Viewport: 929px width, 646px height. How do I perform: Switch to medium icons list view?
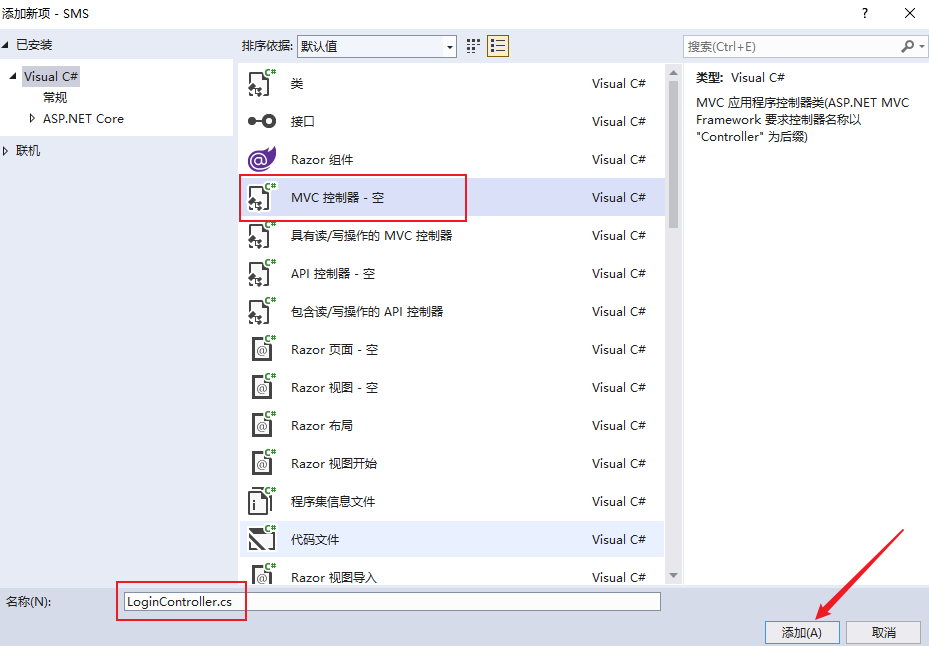click(x=498, y=46)
